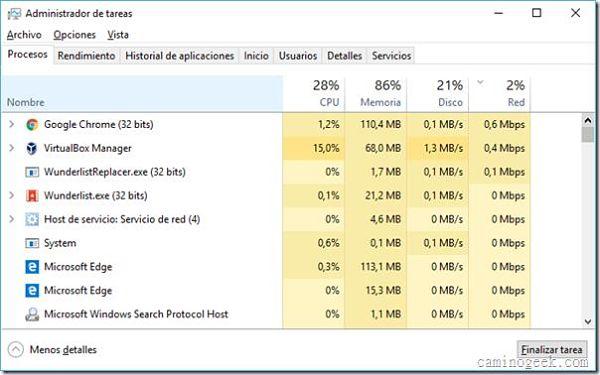
Task: Click the Finalizar tarea button
Action: point(552,349)
